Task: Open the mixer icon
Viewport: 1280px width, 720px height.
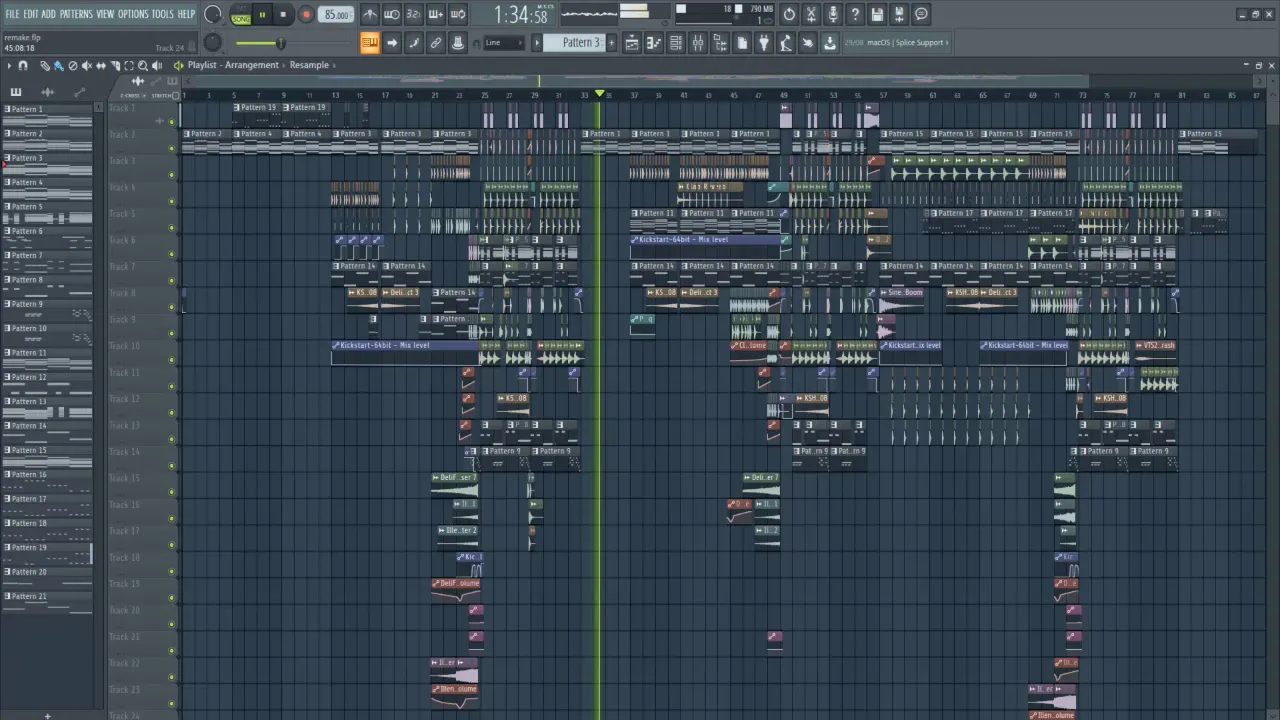Action: (x=698, y=43)
